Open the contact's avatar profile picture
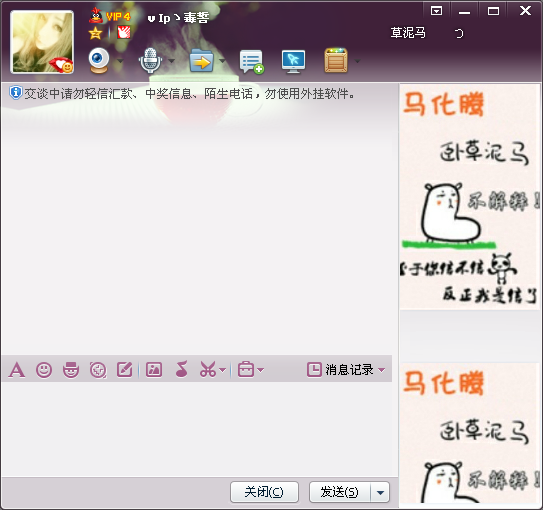 (x=42, y=42)
